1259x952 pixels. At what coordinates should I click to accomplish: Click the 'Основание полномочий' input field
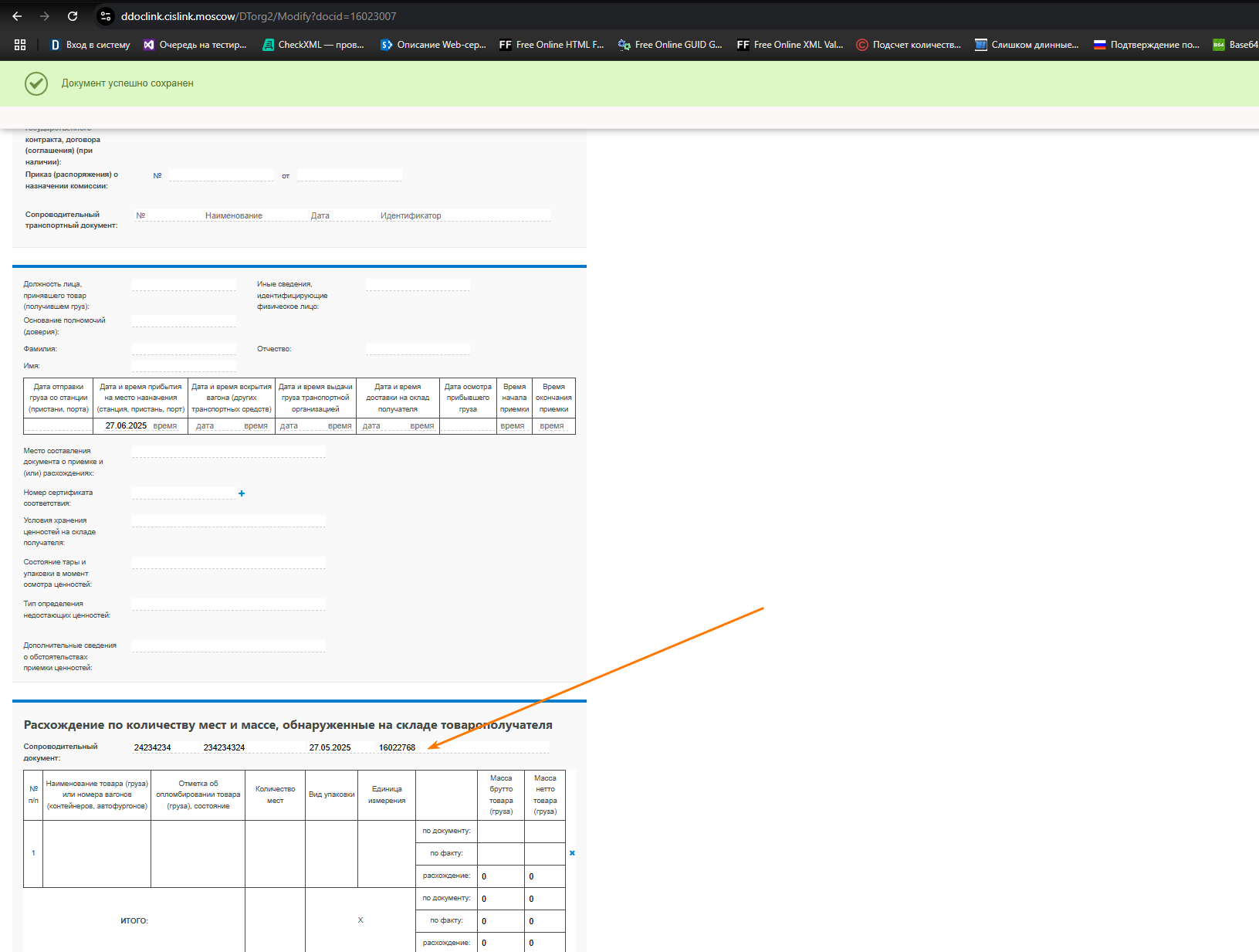[184, 320]
